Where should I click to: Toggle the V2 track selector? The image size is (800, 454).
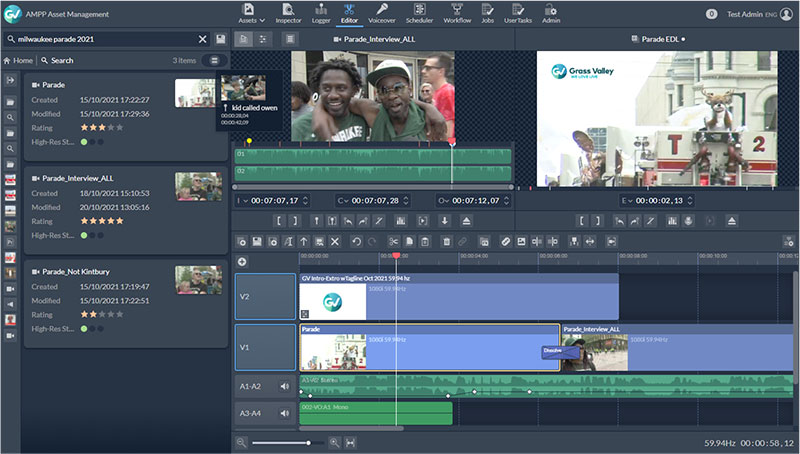click(x=265, y=296)
